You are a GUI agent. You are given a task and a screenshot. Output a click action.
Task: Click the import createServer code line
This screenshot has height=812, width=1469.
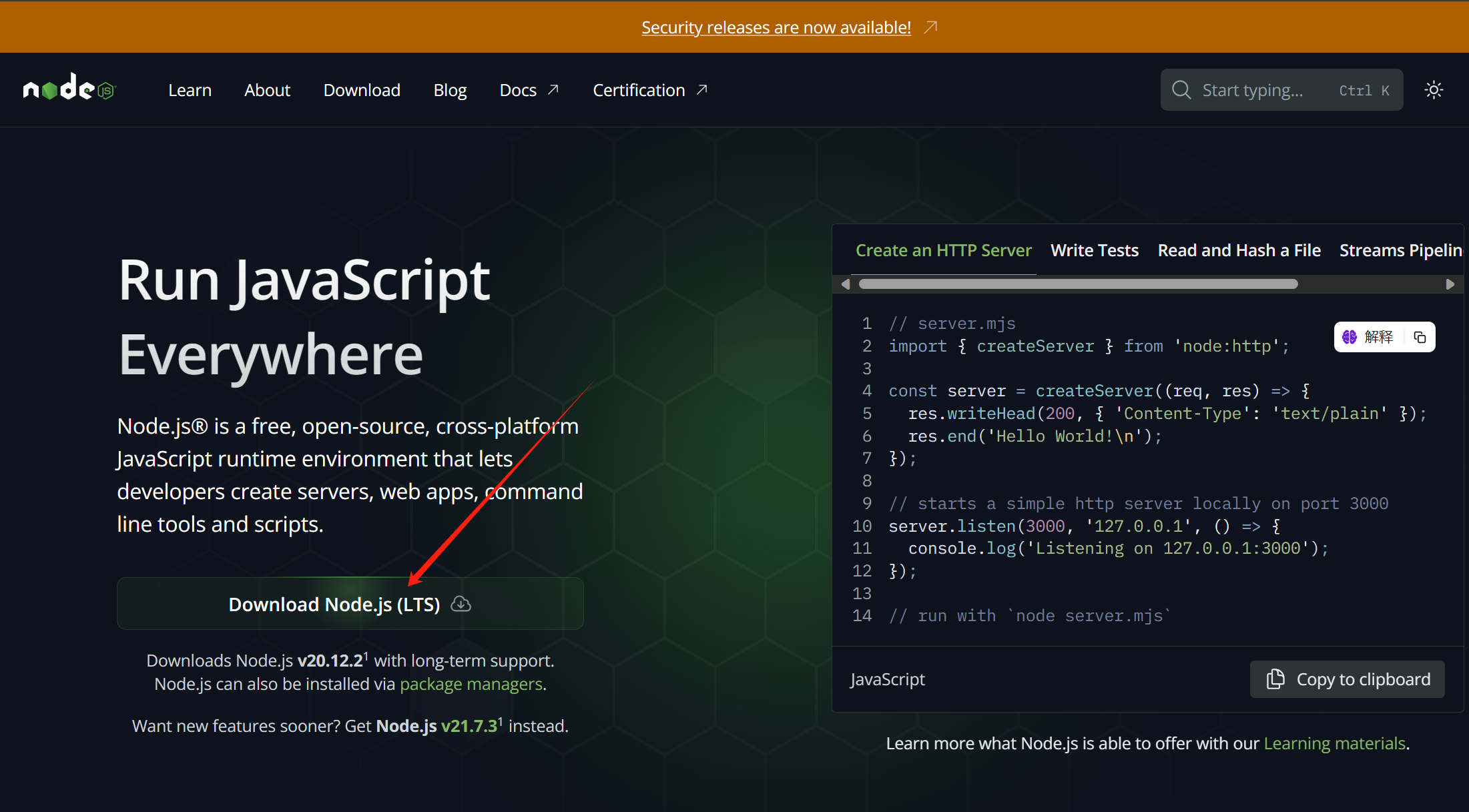(x=1089, y=346)
